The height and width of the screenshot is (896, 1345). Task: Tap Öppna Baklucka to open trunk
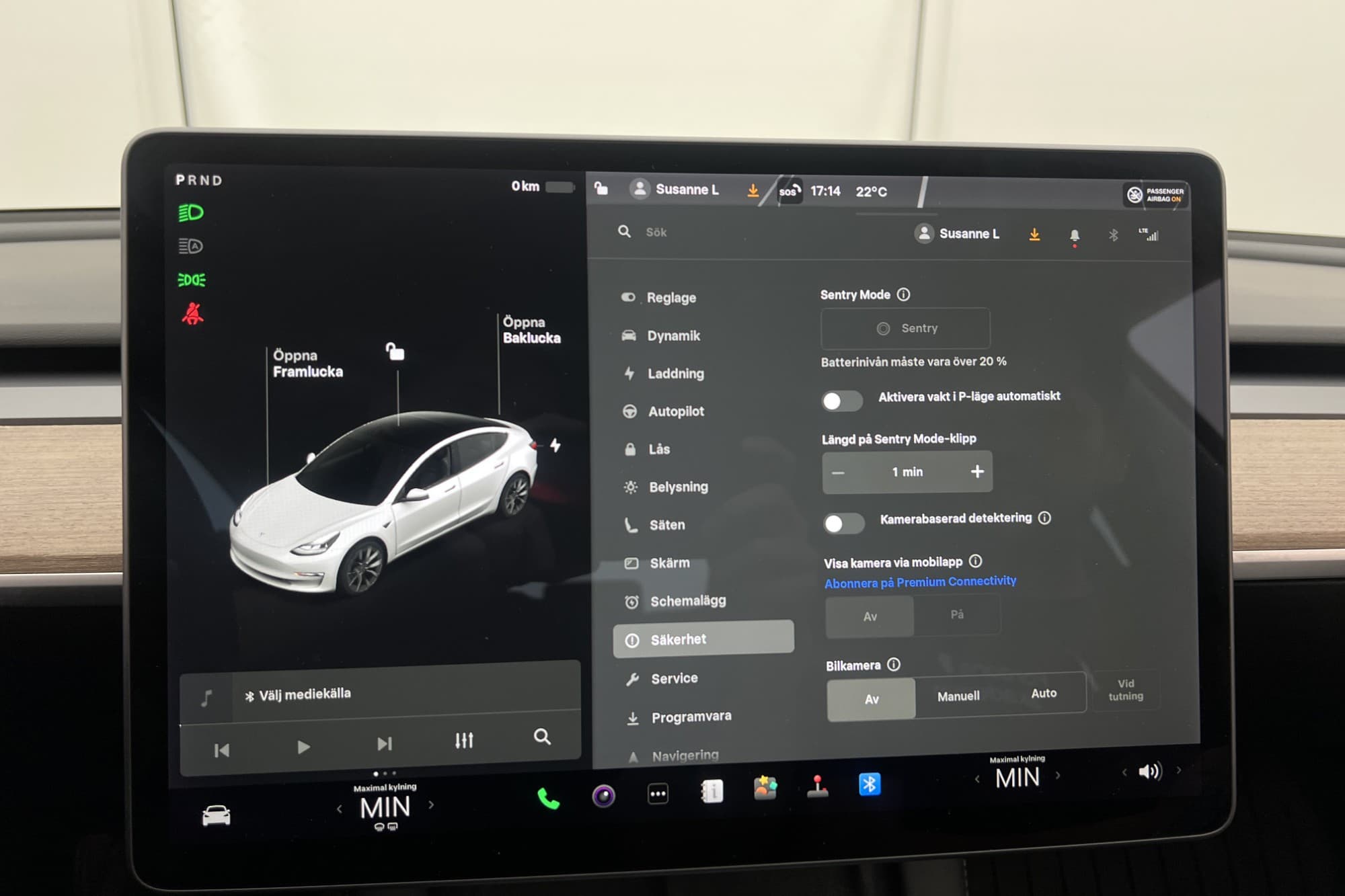(531, 329)
